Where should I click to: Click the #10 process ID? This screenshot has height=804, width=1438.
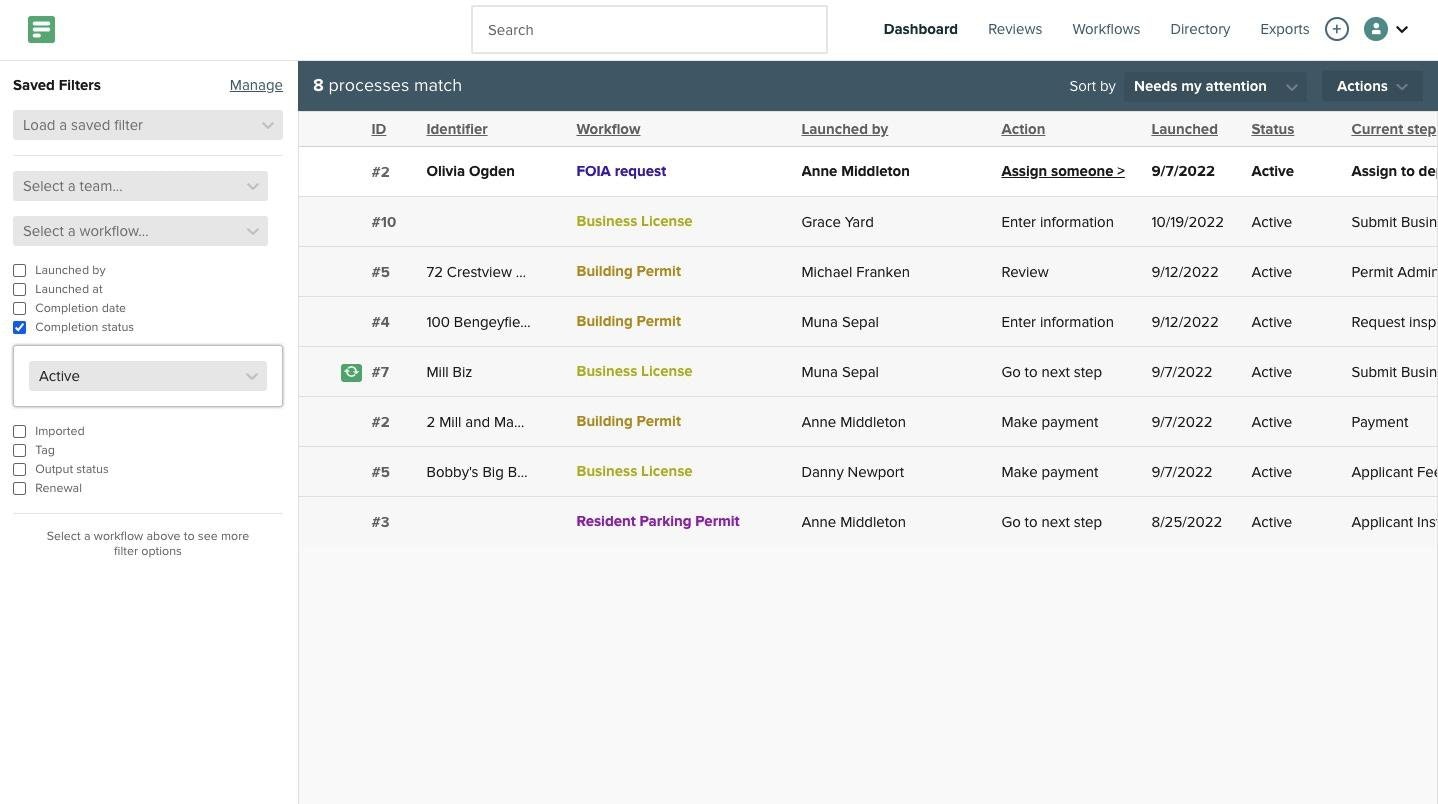pos(384,222)
